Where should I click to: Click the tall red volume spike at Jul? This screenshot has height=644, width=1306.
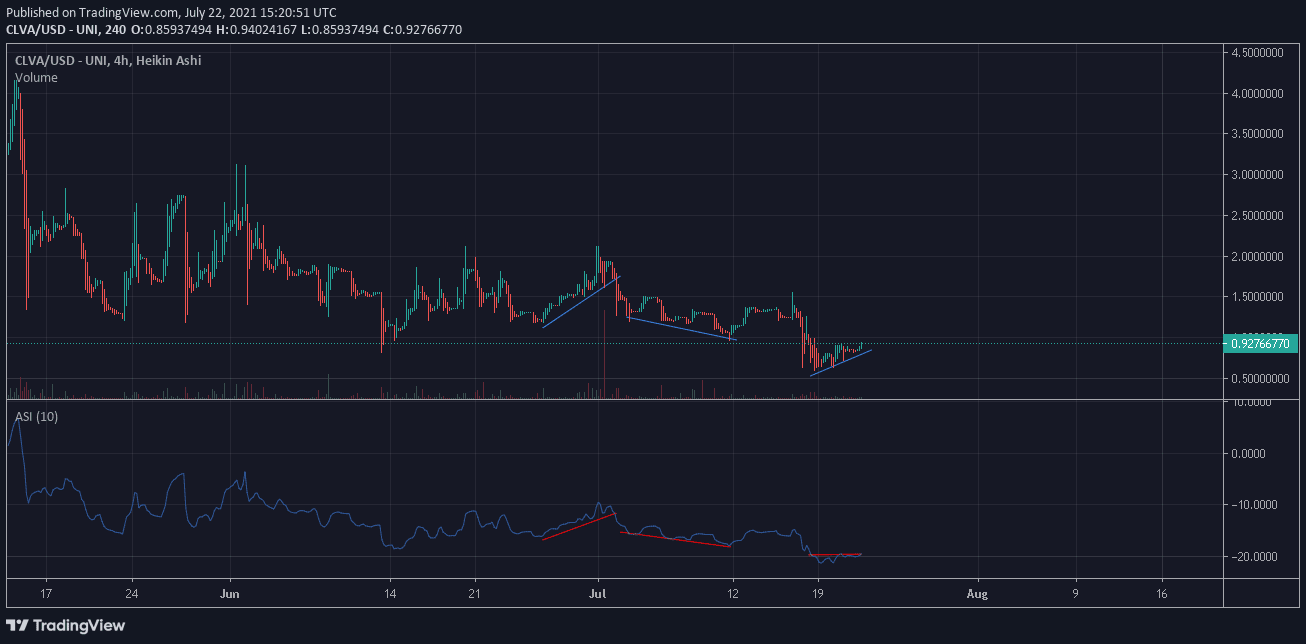tap(605, 360)
